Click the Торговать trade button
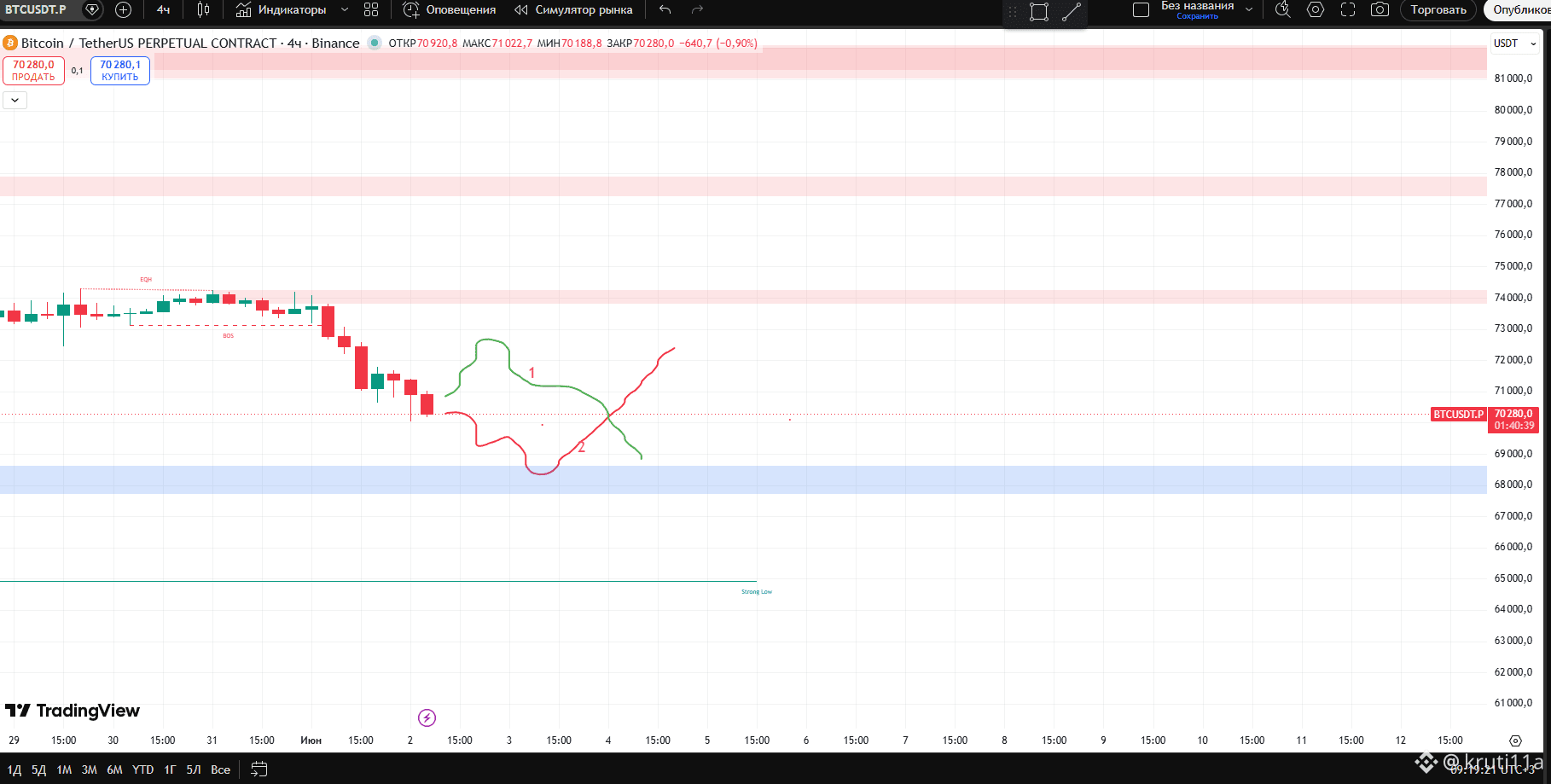Viewport: 1551px width, 784px height. pos(1438,9)
